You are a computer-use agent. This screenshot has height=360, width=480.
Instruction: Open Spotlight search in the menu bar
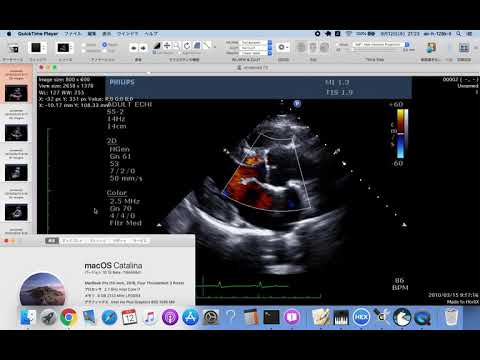pyautogui.click(x=459, y=34)
